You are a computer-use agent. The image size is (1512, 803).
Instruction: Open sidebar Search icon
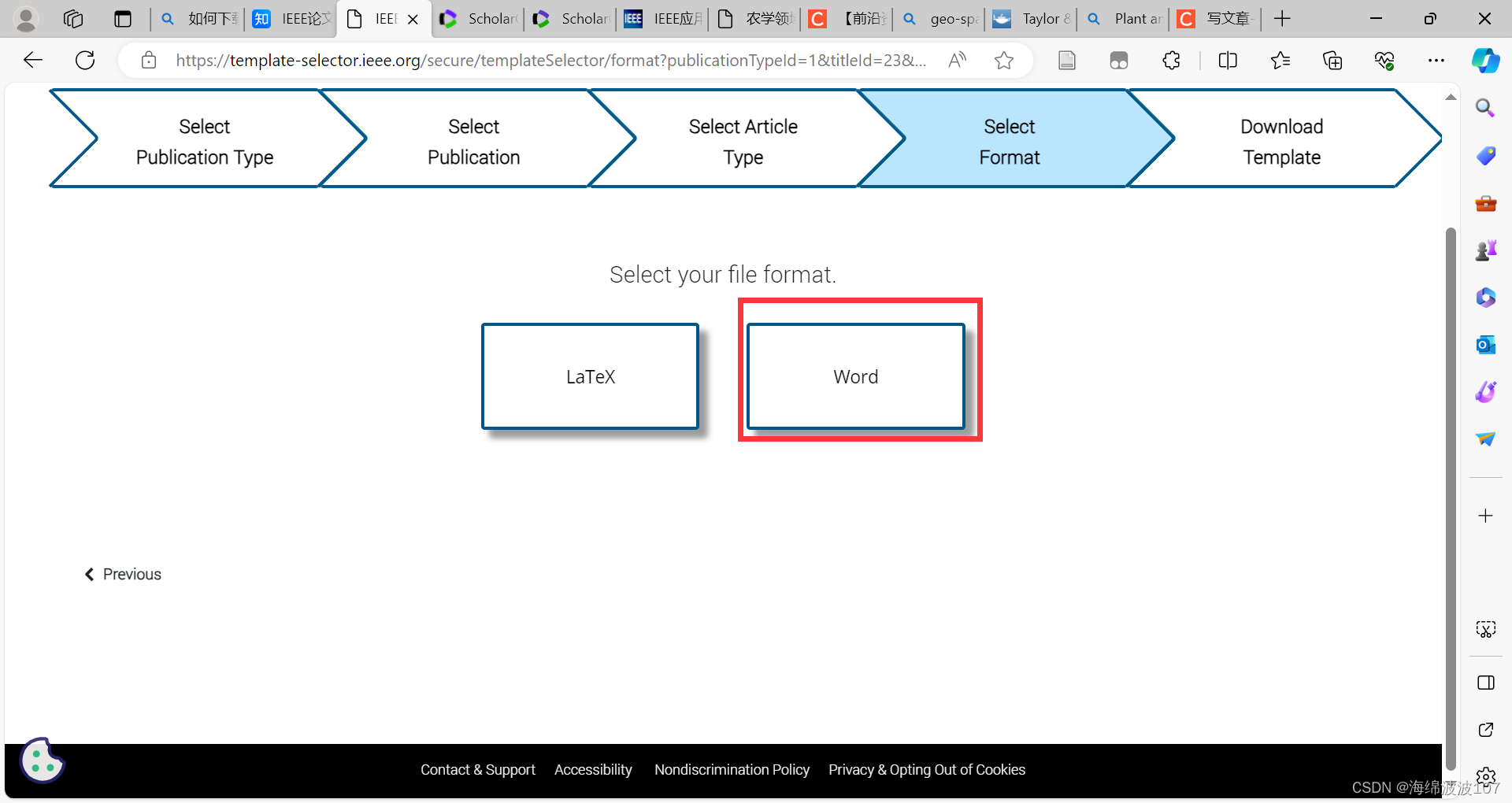point(1485,108)
